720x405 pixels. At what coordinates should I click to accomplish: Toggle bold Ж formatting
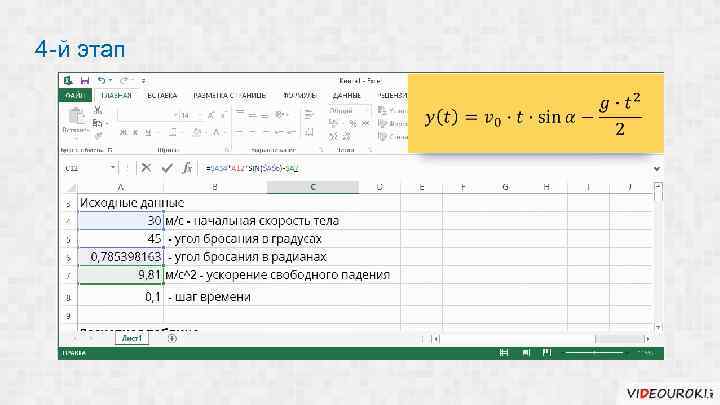click(x=123, y=133)
